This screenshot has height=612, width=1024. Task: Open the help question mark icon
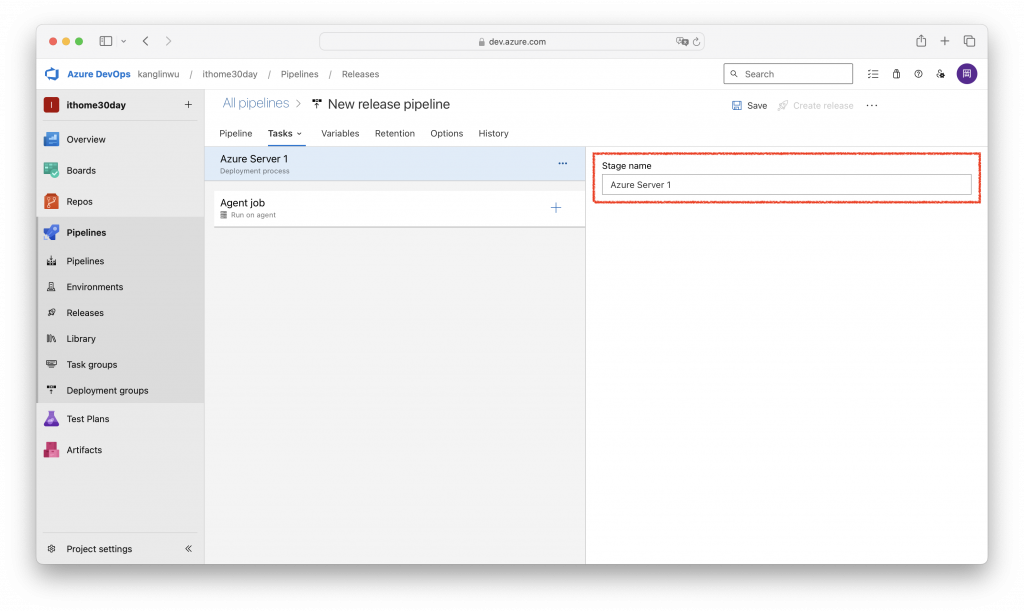(918, 74)
